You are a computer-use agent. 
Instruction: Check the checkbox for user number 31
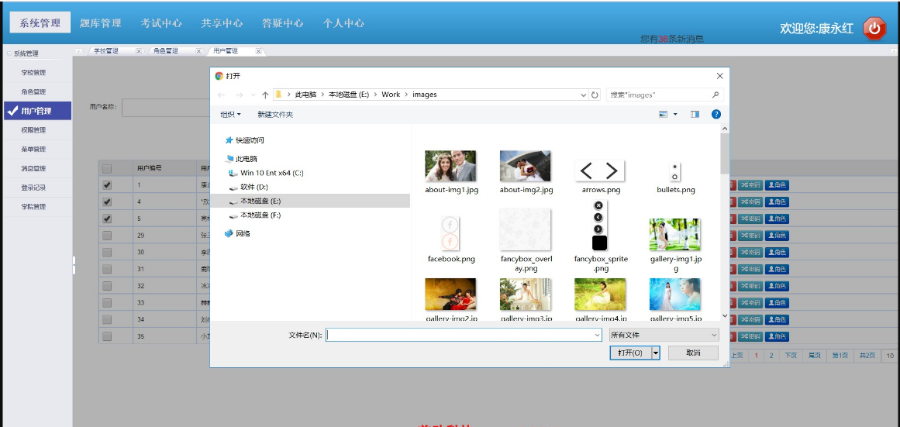[x=107, y=269]
